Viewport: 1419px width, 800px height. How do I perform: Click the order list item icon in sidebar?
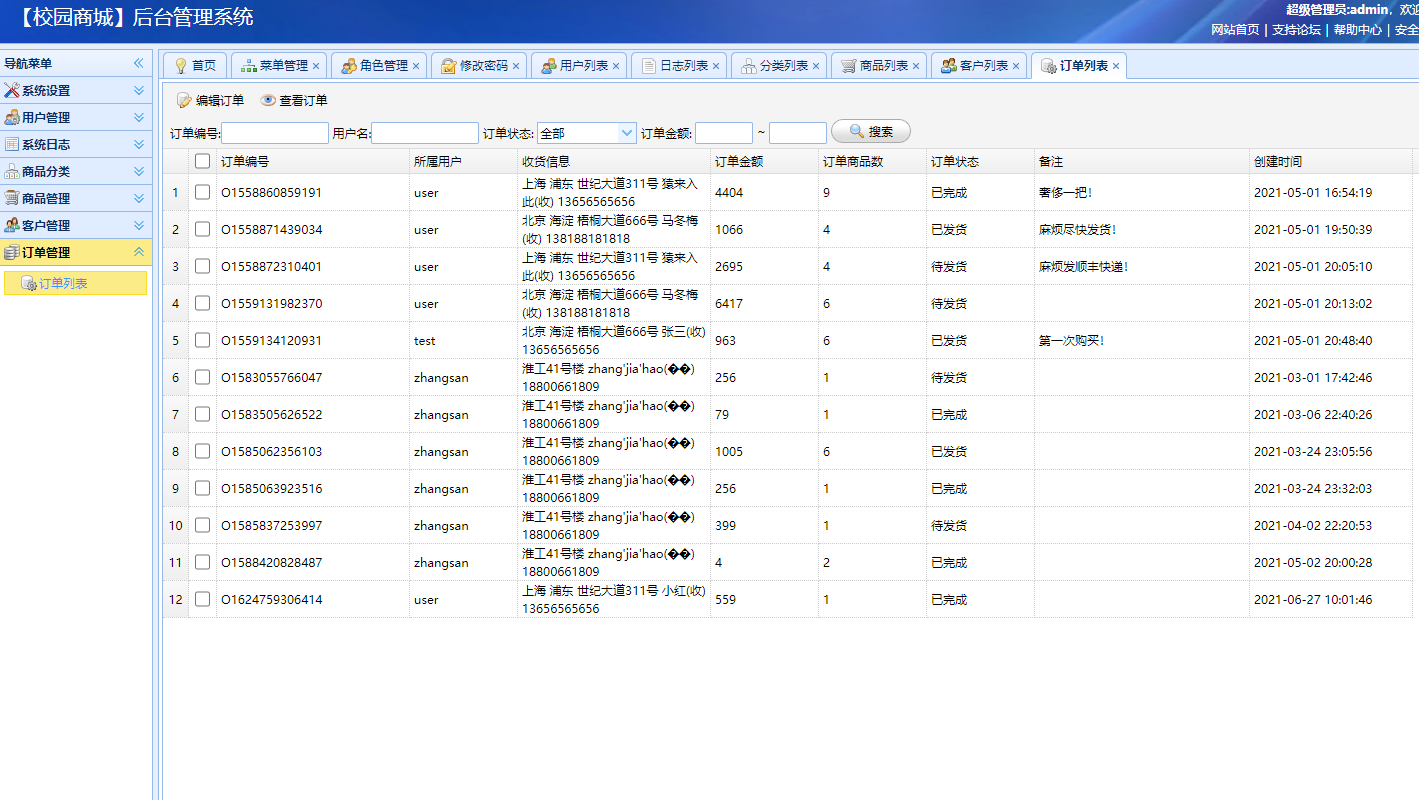pos(28,284)
